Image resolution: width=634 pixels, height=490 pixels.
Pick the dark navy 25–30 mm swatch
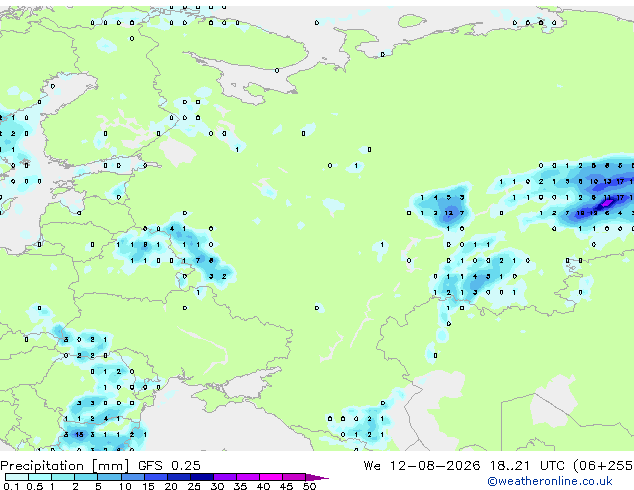coord(202,477)
